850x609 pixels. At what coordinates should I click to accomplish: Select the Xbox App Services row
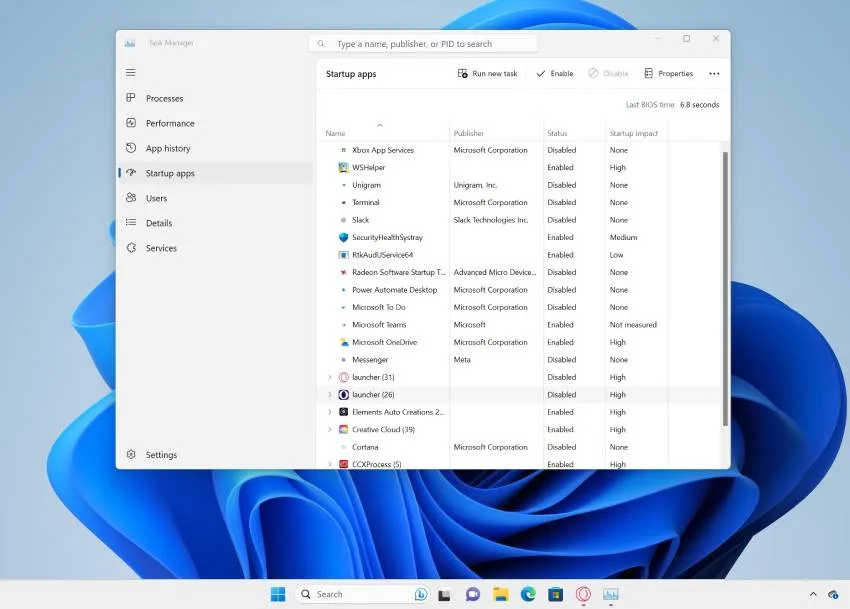coord(519,150)
